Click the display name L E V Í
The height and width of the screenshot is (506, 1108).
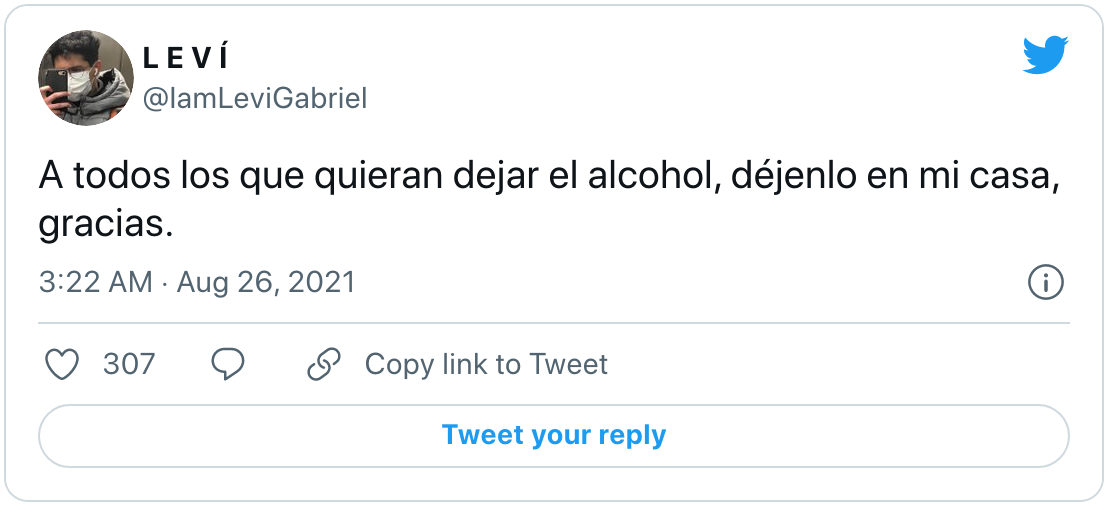click(x=186, y=59)
